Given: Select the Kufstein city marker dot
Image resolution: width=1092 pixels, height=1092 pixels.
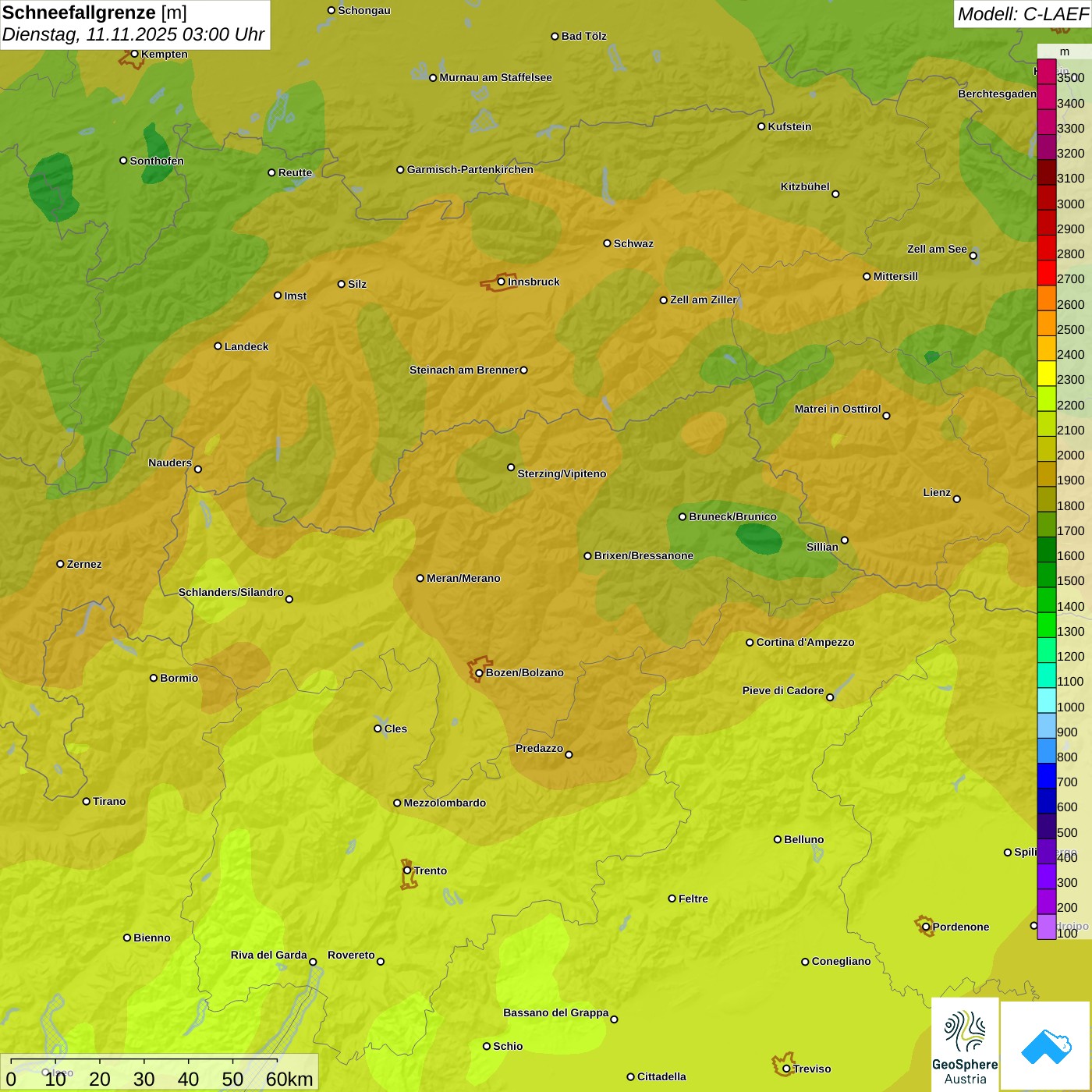Looking at the screenshot, I should pyautogui.click(x=761, y=126).
